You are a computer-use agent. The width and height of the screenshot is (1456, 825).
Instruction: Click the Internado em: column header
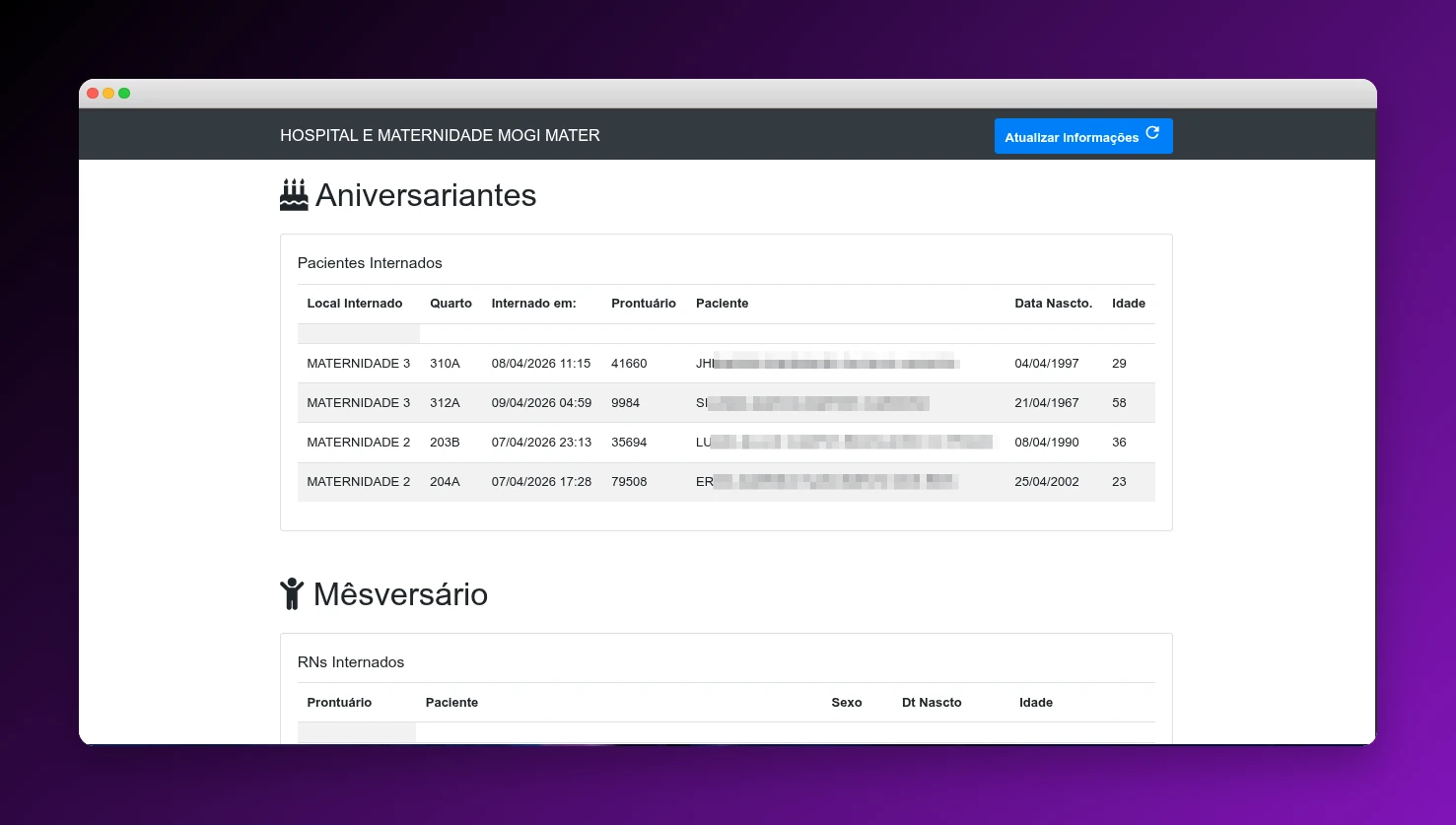point(533,304)
